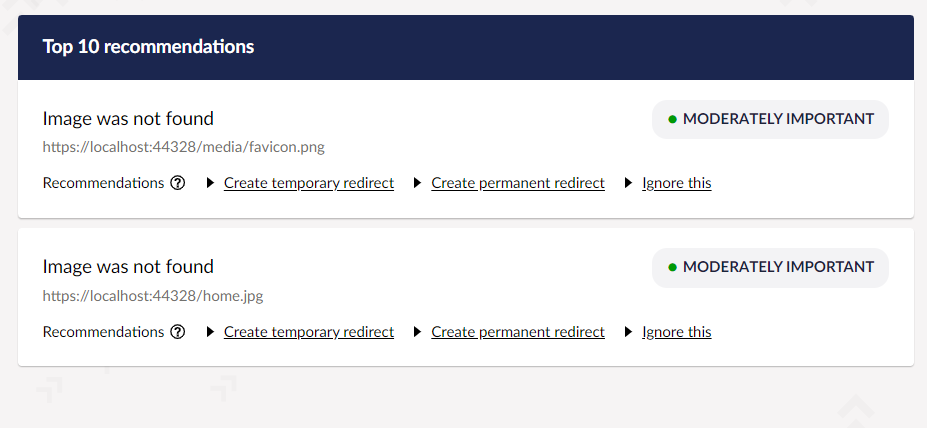Create temporary redirect for home.jpg
Viewport: 927px width, 428px height.
[x=309, y=332]
